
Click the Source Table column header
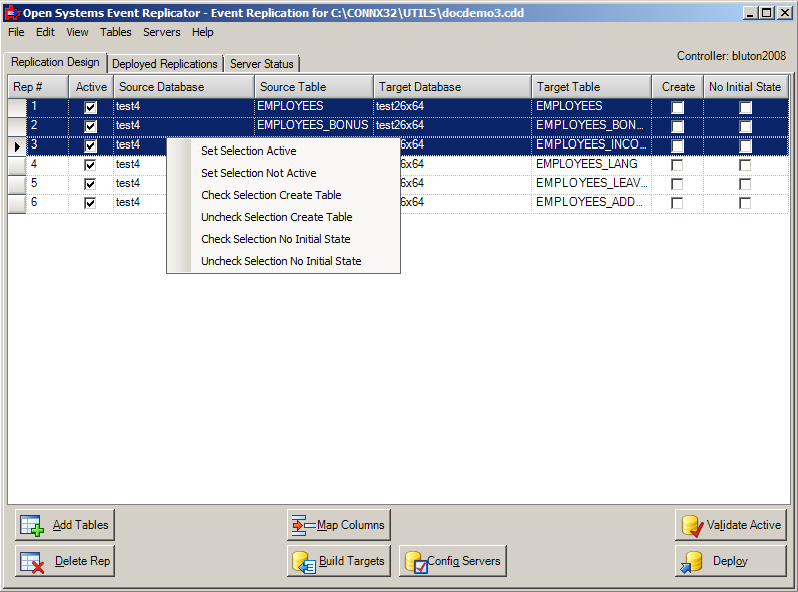(x=314, y=87)
